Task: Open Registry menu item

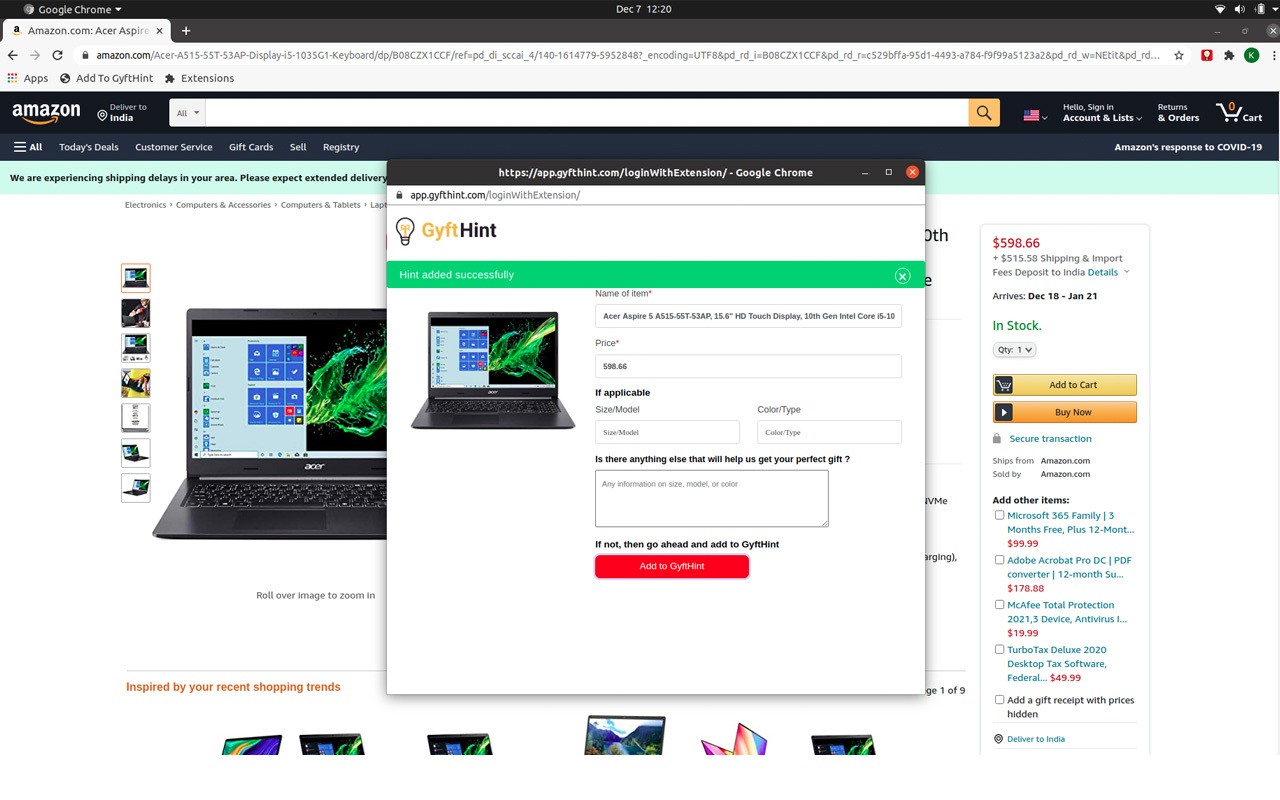Action: point(341,147)
